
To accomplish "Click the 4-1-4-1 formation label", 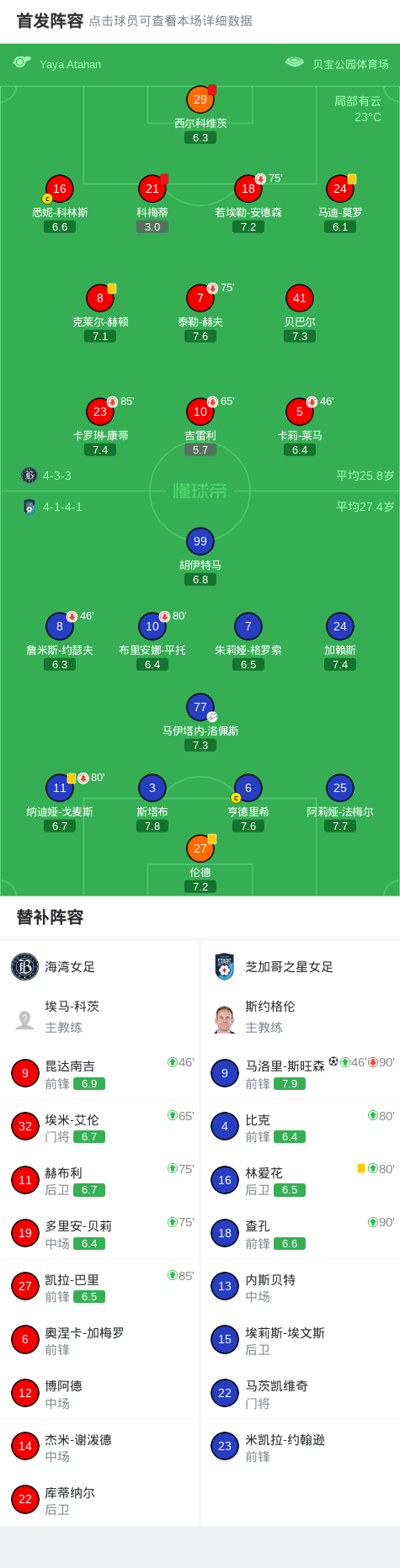I will (62, 507).
